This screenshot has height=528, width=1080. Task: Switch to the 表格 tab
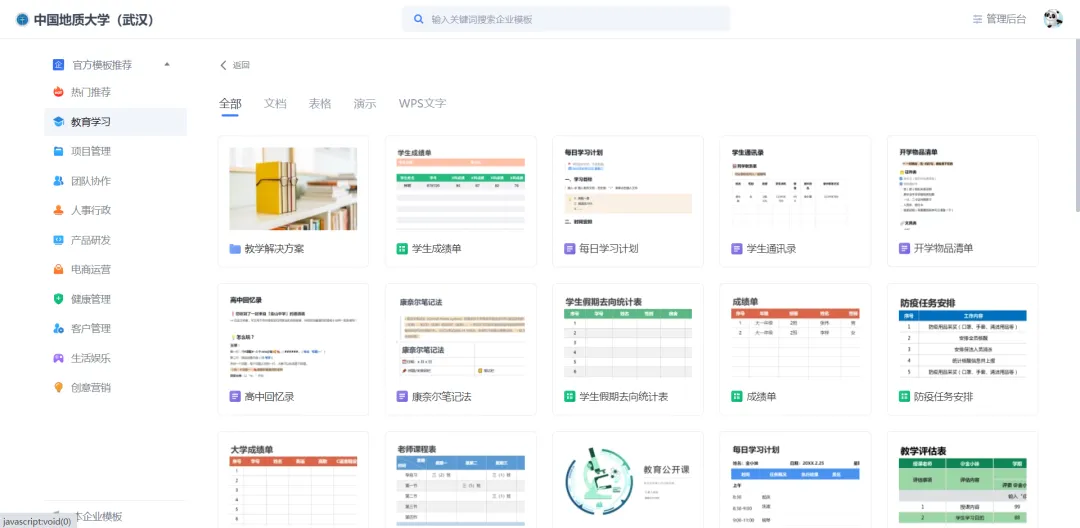[x=320, y=104]
